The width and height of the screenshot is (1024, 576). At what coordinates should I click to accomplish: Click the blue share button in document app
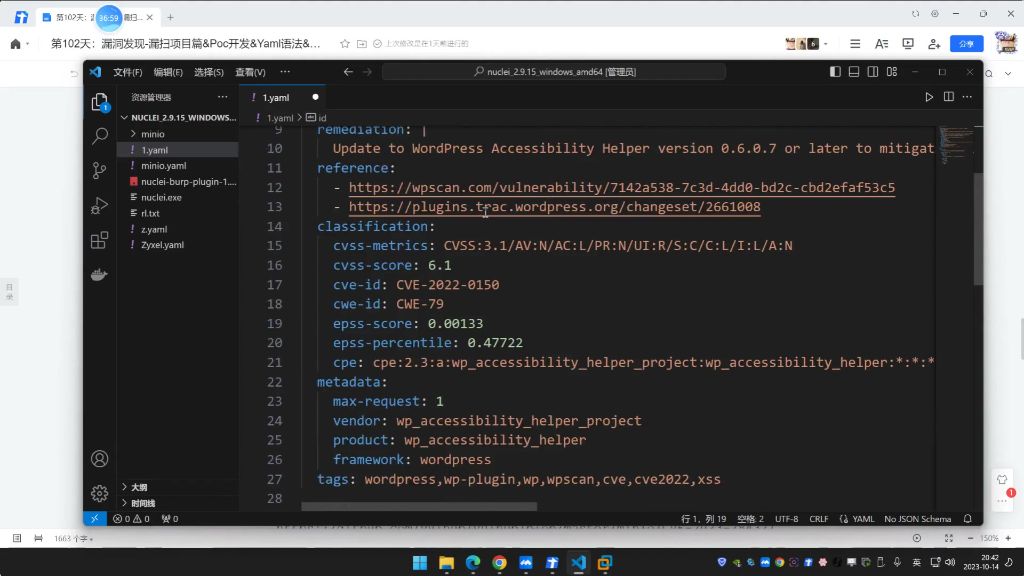click(x=967, y=44)
